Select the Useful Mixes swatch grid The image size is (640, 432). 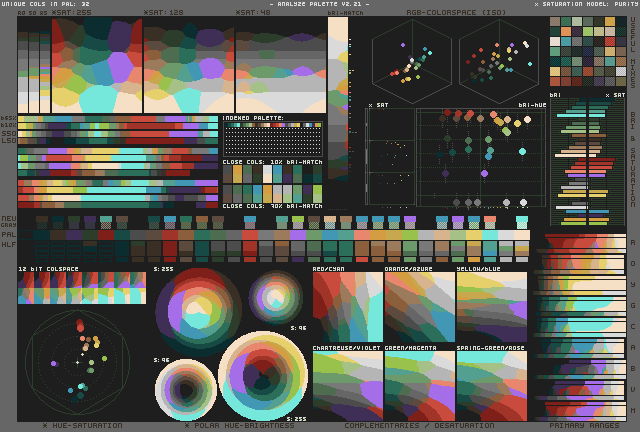[586, 51]
